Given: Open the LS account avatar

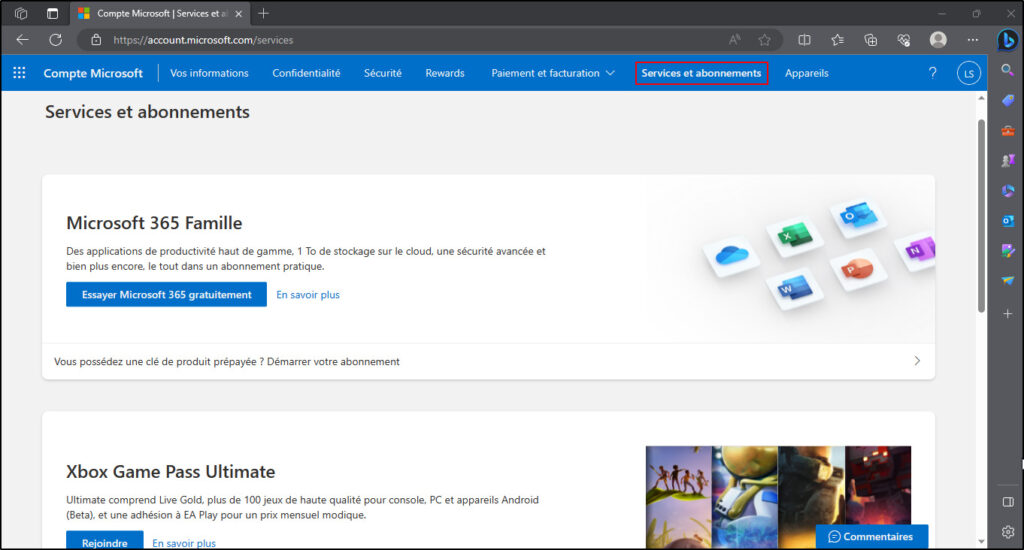Looking at the screenshot, I should [969, 73].
